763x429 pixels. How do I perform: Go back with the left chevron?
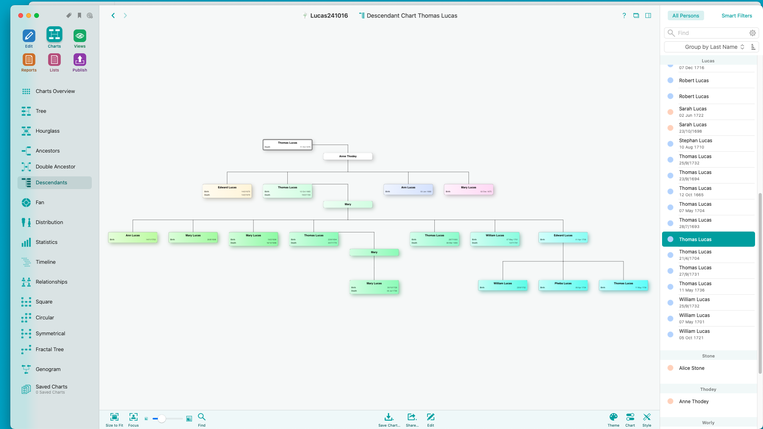pyautogui.click(x=113, y=16)
